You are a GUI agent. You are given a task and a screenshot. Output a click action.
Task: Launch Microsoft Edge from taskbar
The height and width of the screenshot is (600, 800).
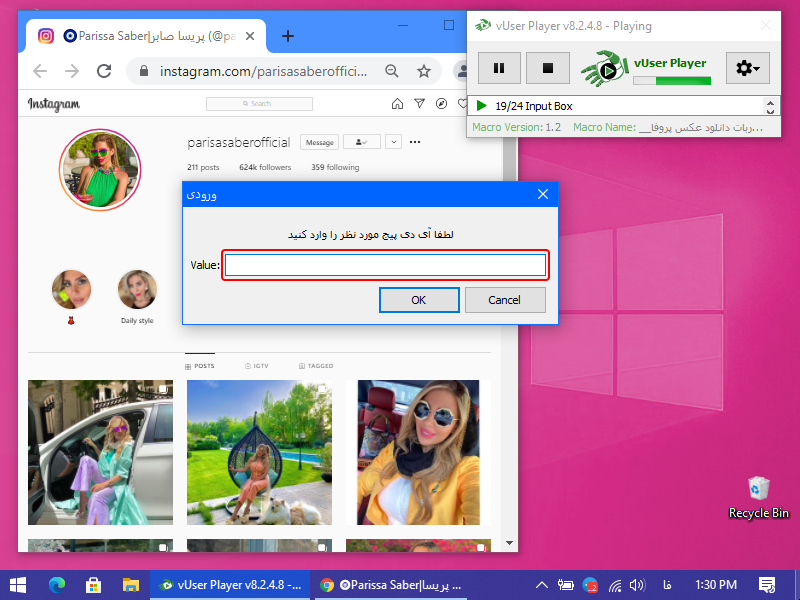[x=57, y=585]
